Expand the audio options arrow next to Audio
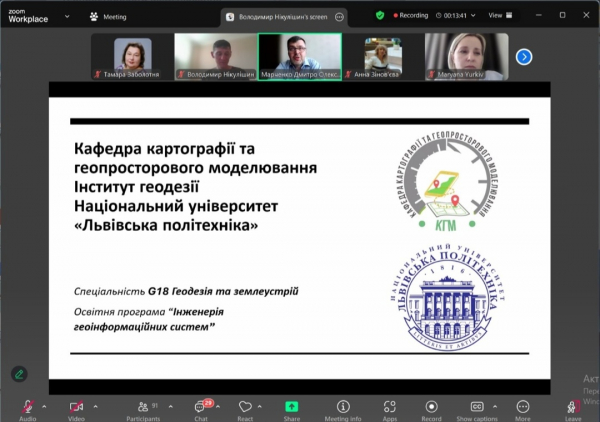600x422 pixels. 46,406
